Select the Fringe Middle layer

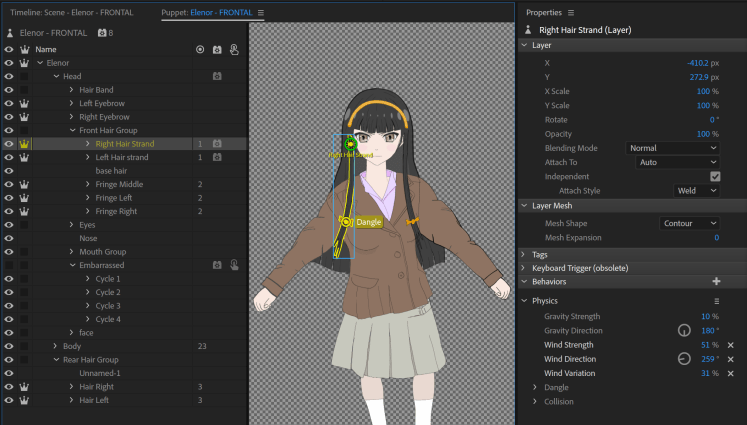tap(119, 185)
